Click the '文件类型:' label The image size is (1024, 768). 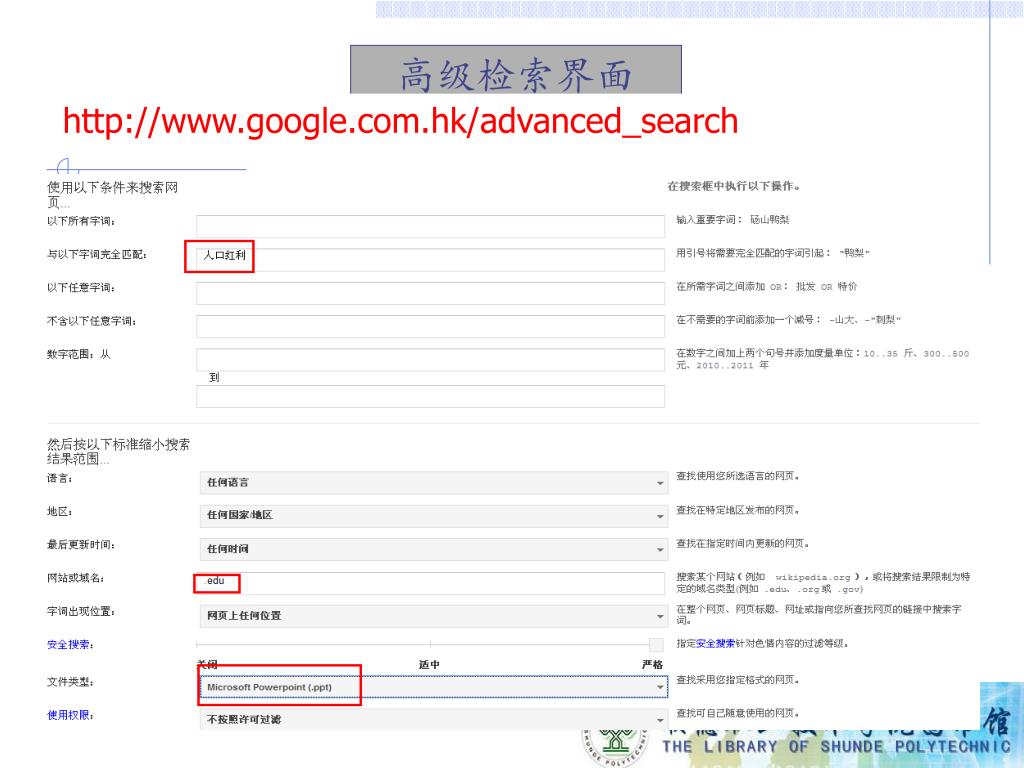click(x=70, y=682)
